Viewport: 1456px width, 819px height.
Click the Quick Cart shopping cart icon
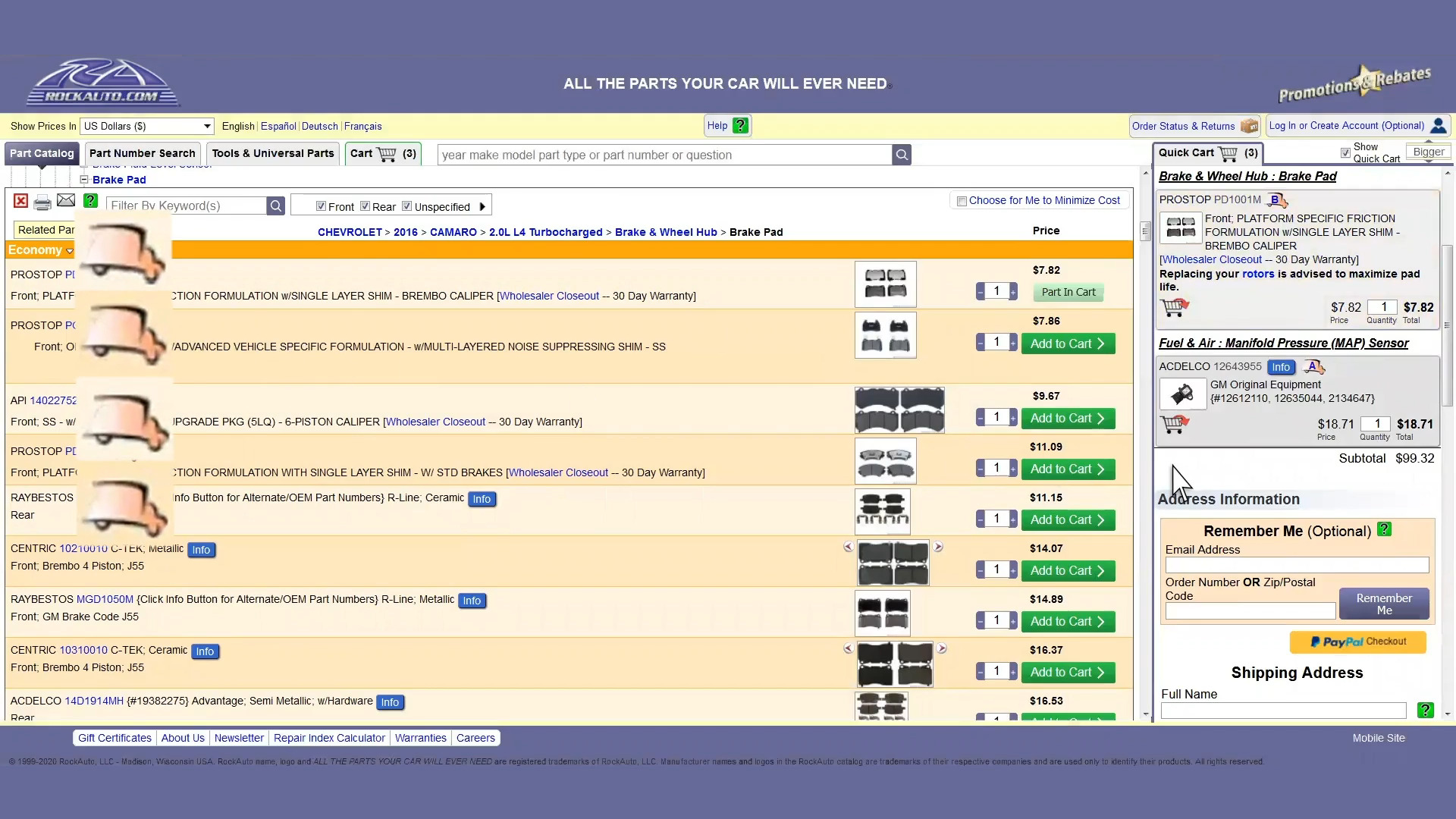point(1228,153)
